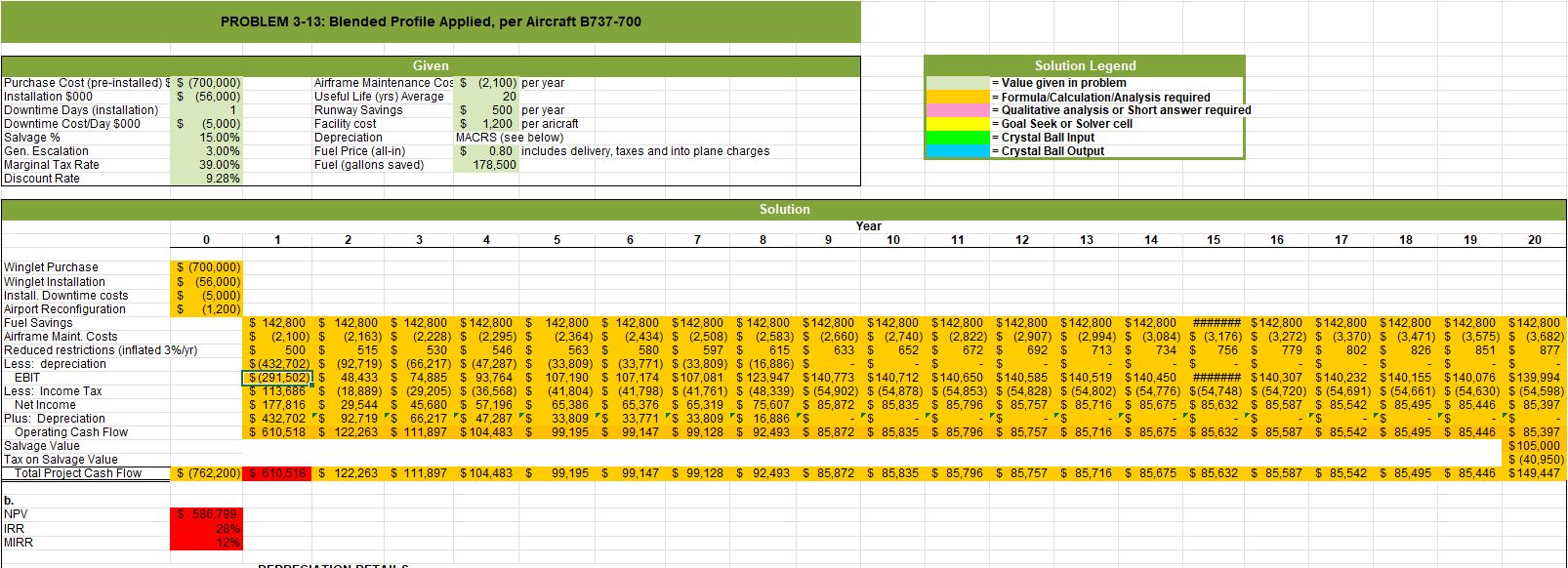Select Reduced restrictions year 20 cell 877
Image resolution: width=1568 pixels, height=568 pixels.
(1536, 350)
